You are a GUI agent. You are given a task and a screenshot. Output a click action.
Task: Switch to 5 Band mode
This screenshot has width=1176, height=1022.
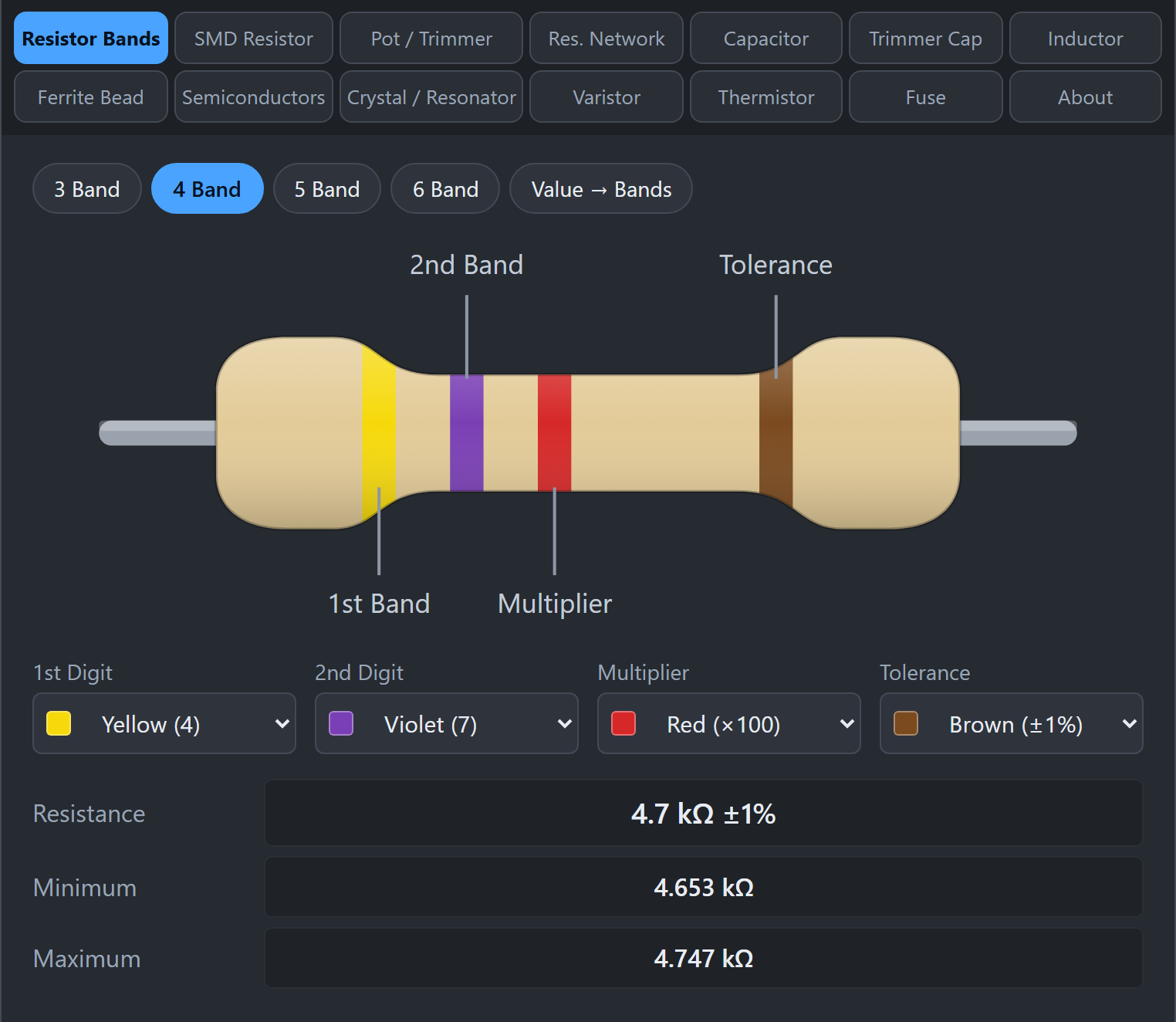tap(327, 188)
